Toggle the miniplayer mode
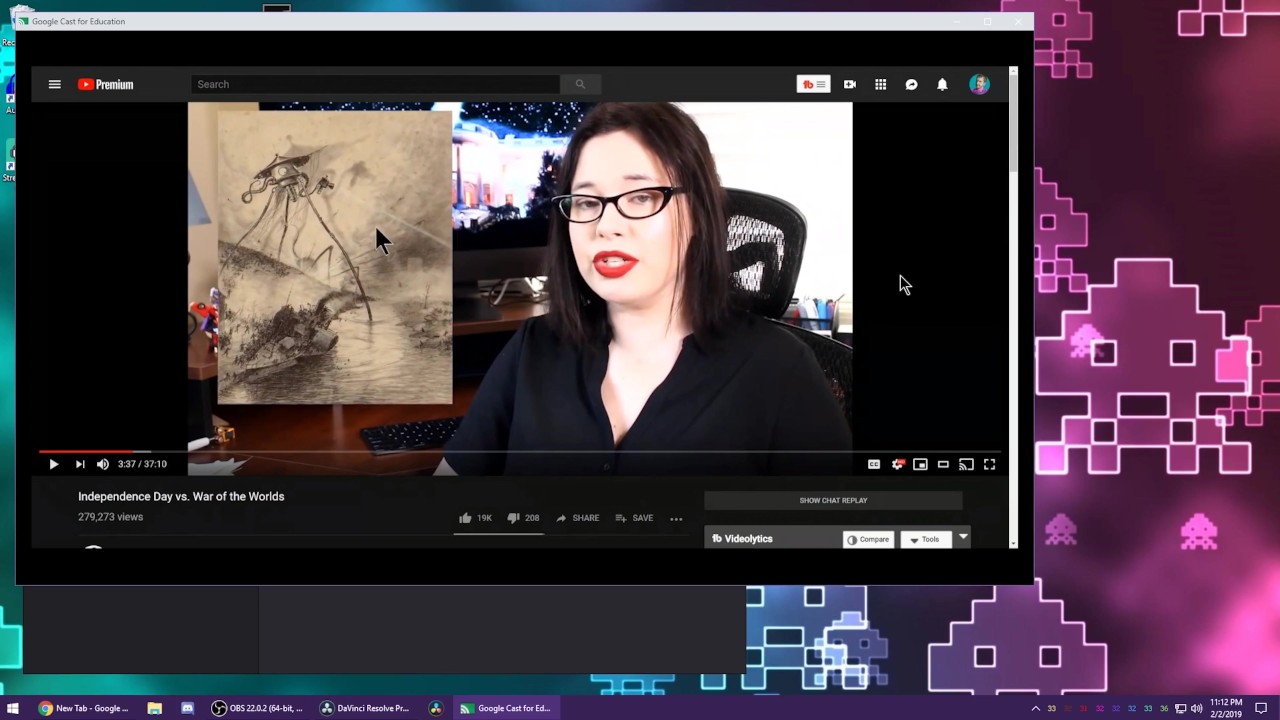This screenshot has height=720, width=1280. (x=920, y=464)
